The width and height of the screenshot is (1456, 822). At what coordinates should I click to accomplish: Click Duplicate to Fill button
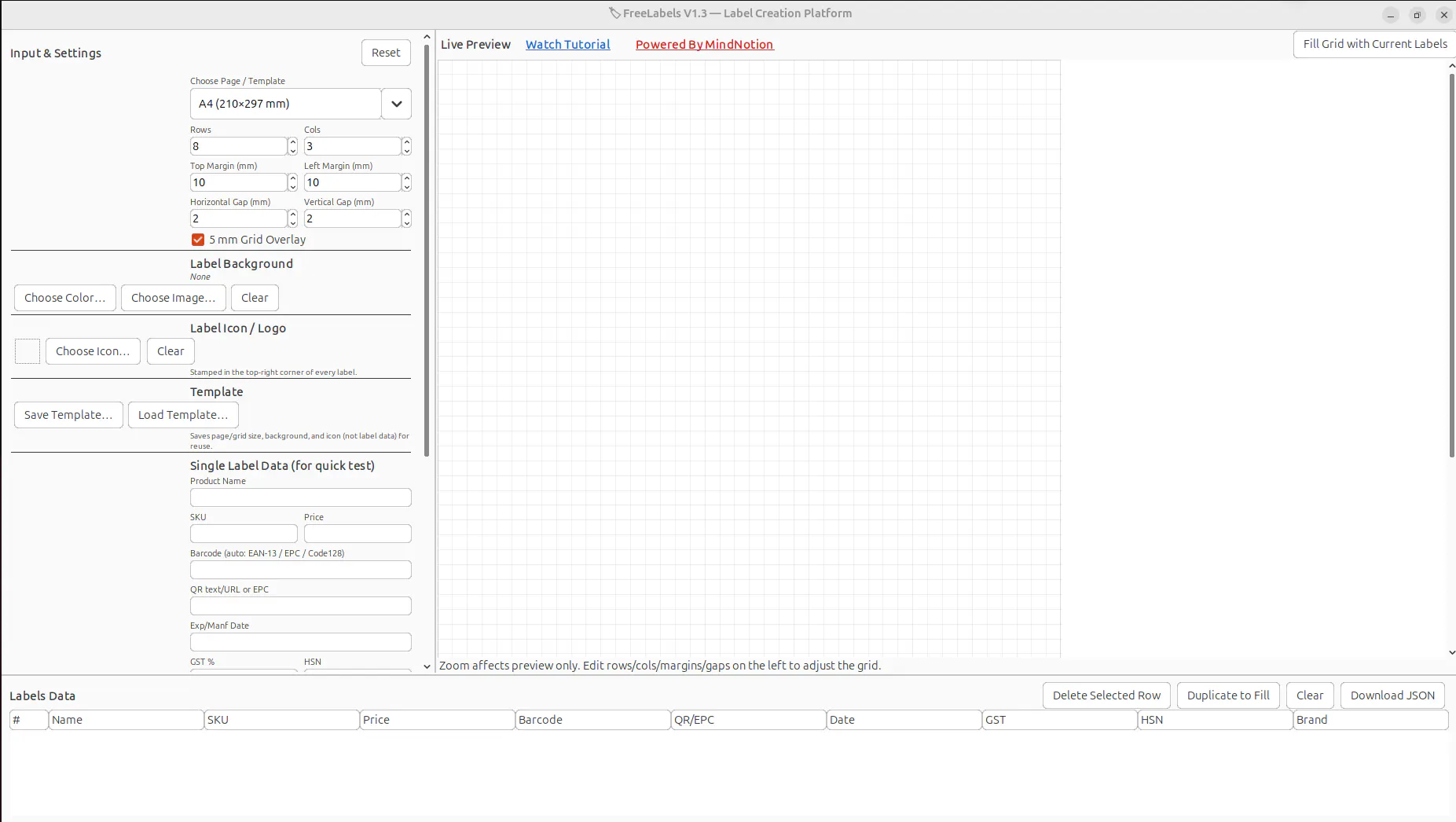pos(1228,695)
